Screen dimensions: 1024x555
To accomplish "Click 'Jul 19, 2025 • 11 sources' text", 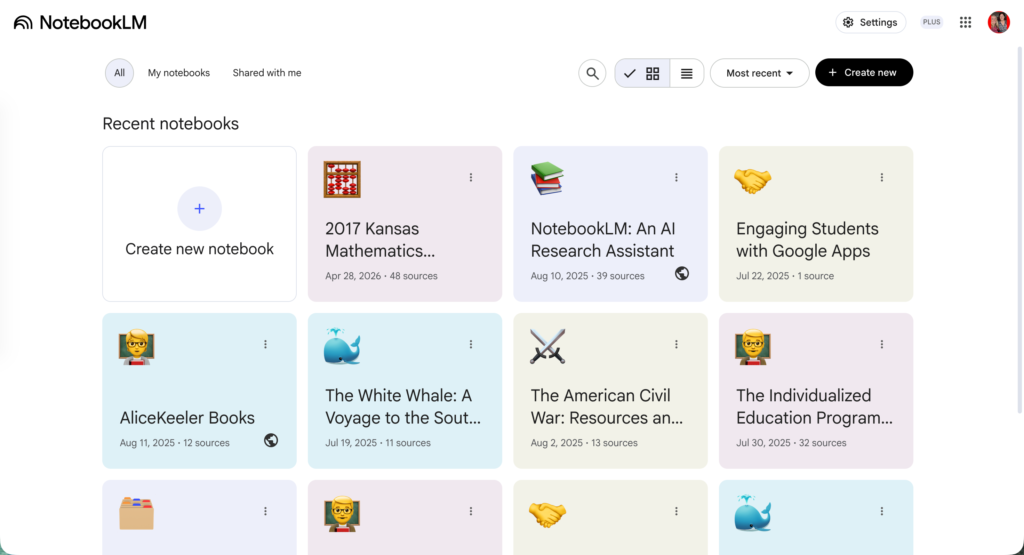I will point(378,443).
